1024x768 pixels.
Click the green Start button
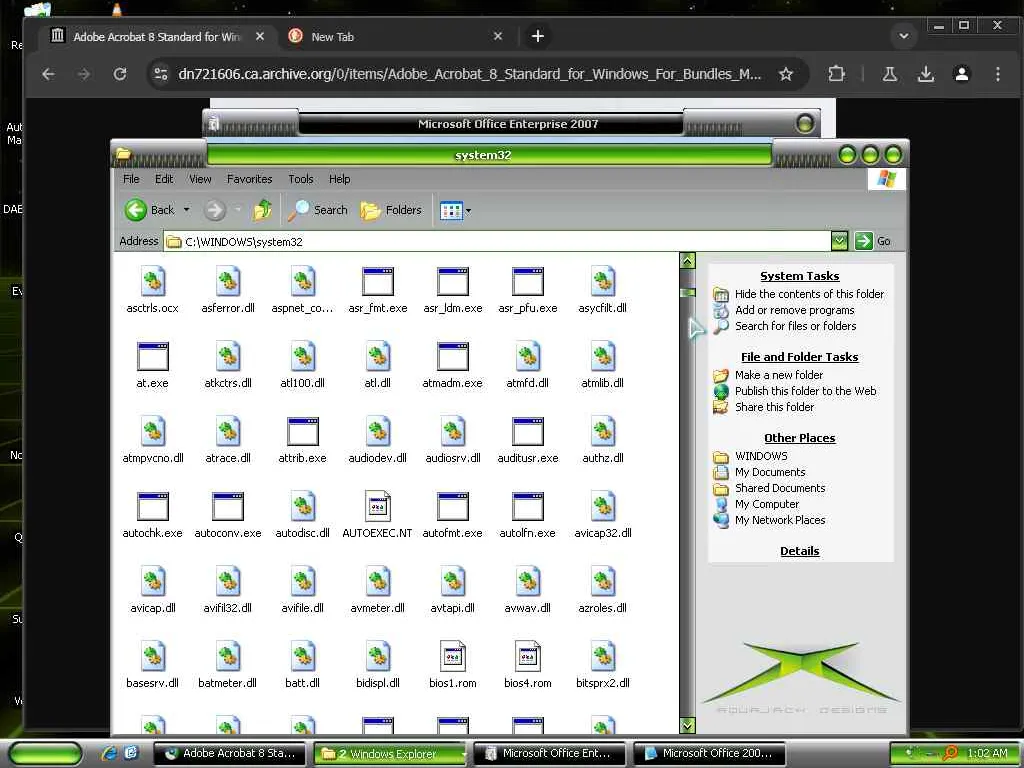point(46,753)
